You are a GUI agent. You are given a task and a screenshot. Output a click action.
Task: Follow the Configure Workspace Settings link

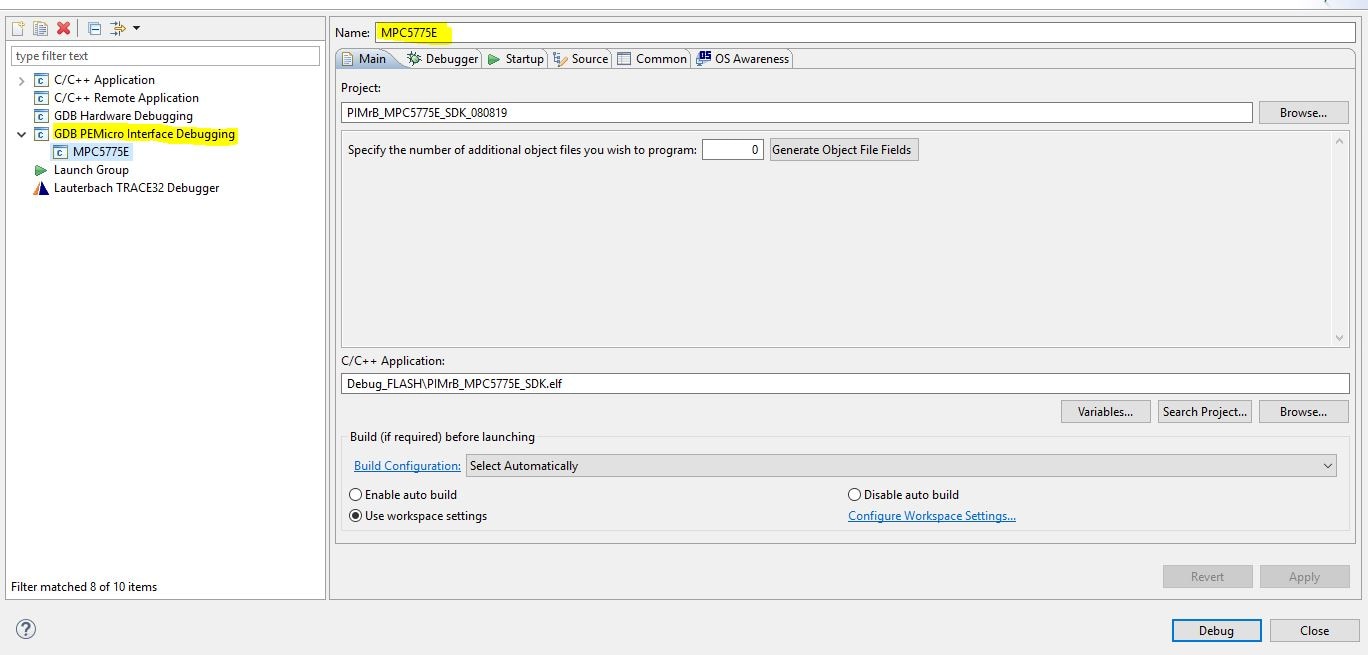click(931, 516)
